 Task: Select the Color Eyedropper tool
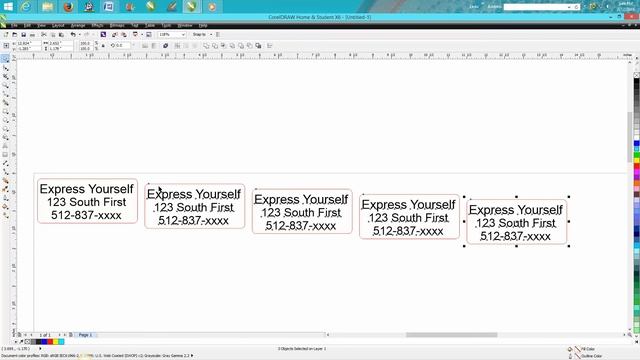(5, 189)
